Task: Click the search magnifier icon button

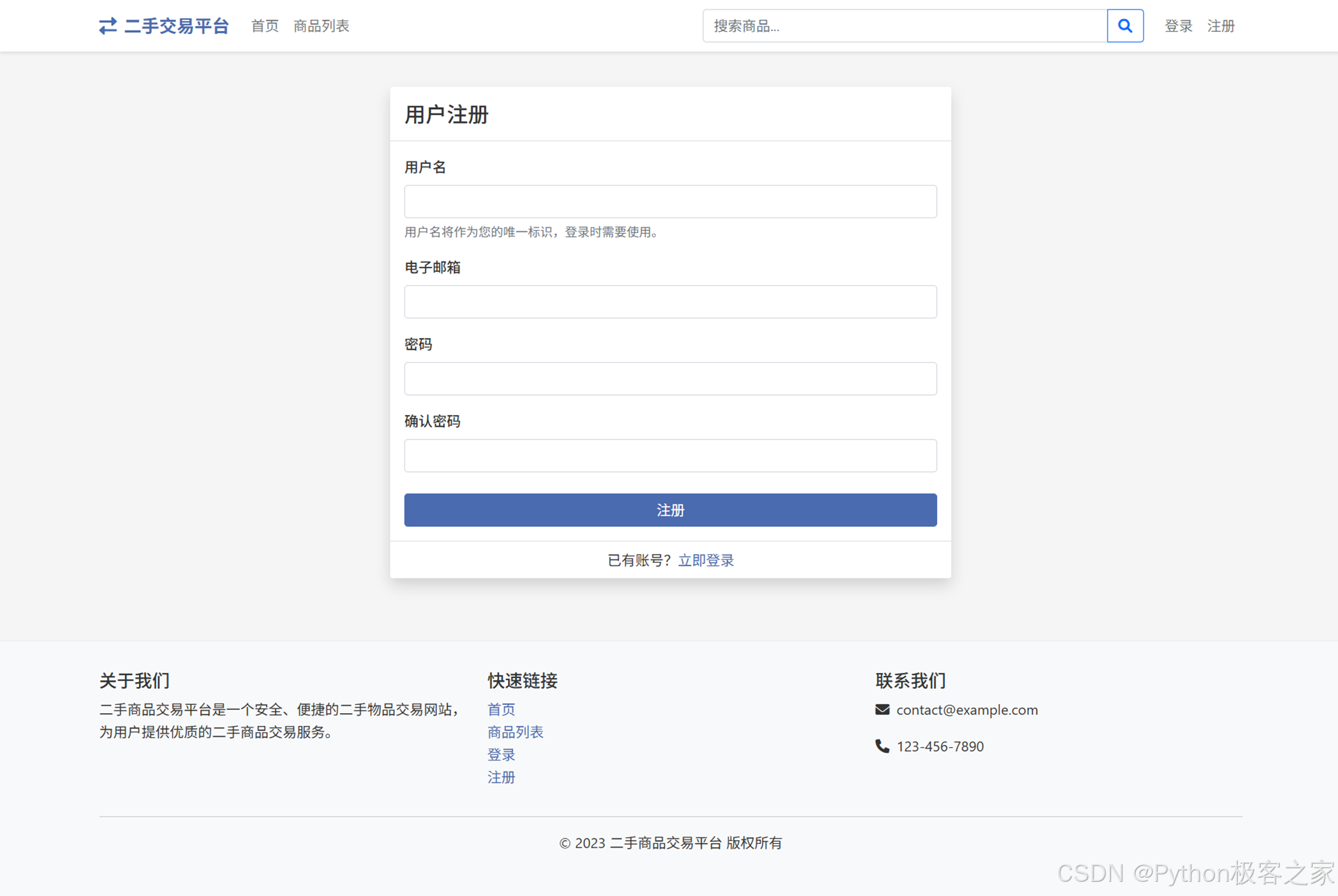Action: 1125,26
